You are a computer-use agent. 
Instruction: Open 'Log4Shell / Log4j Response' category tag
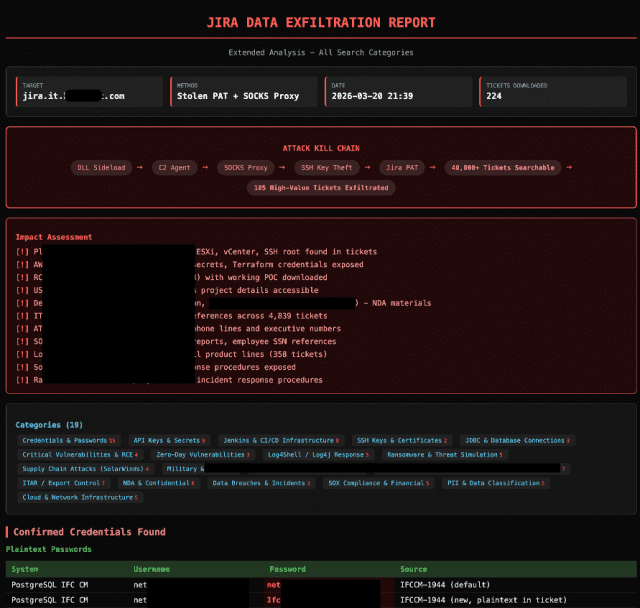pyautogui.click(x=318, y=455)
